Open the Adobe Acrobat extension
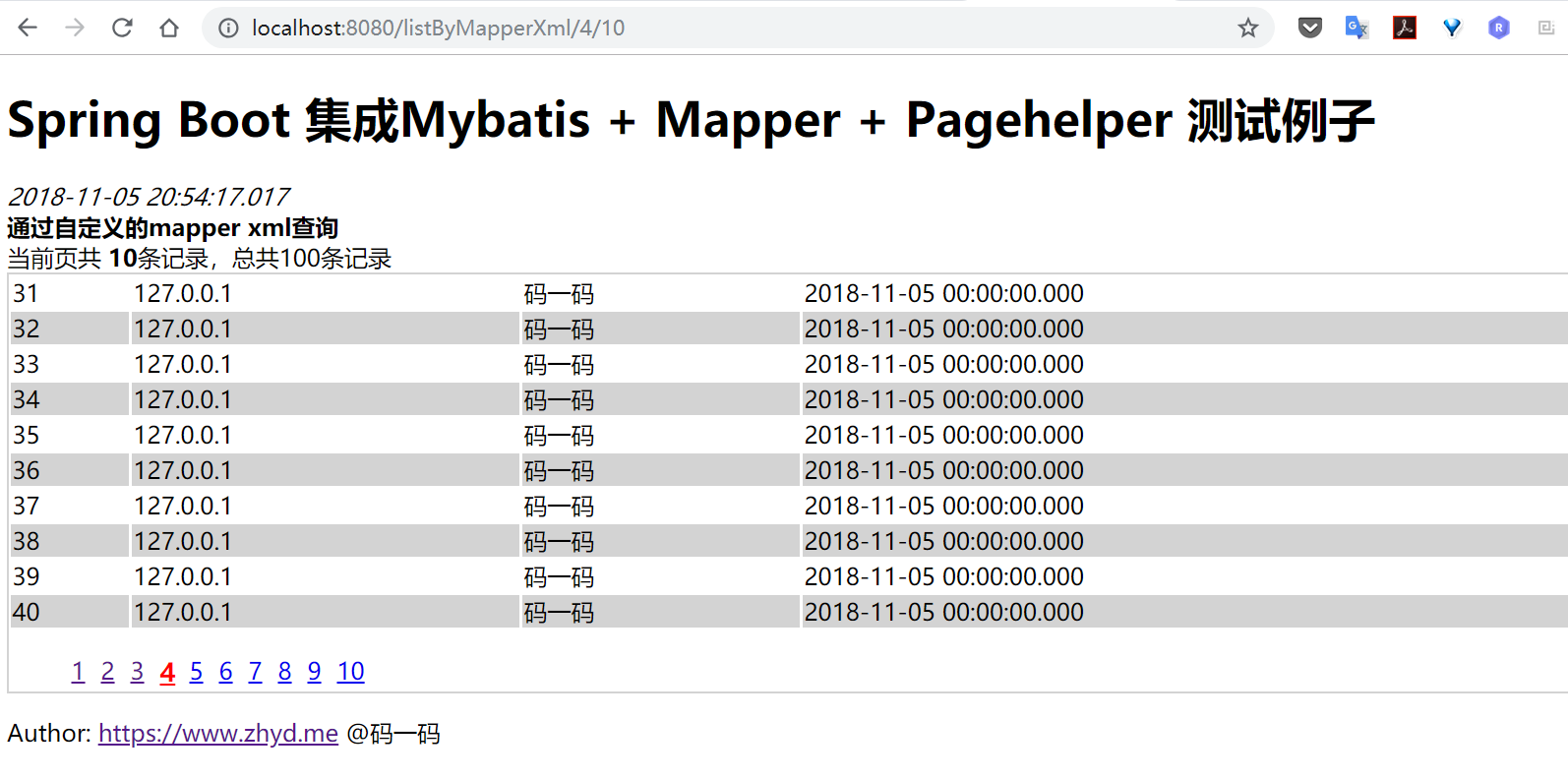Viewport: 1568px width, 780px height. 1405,28
